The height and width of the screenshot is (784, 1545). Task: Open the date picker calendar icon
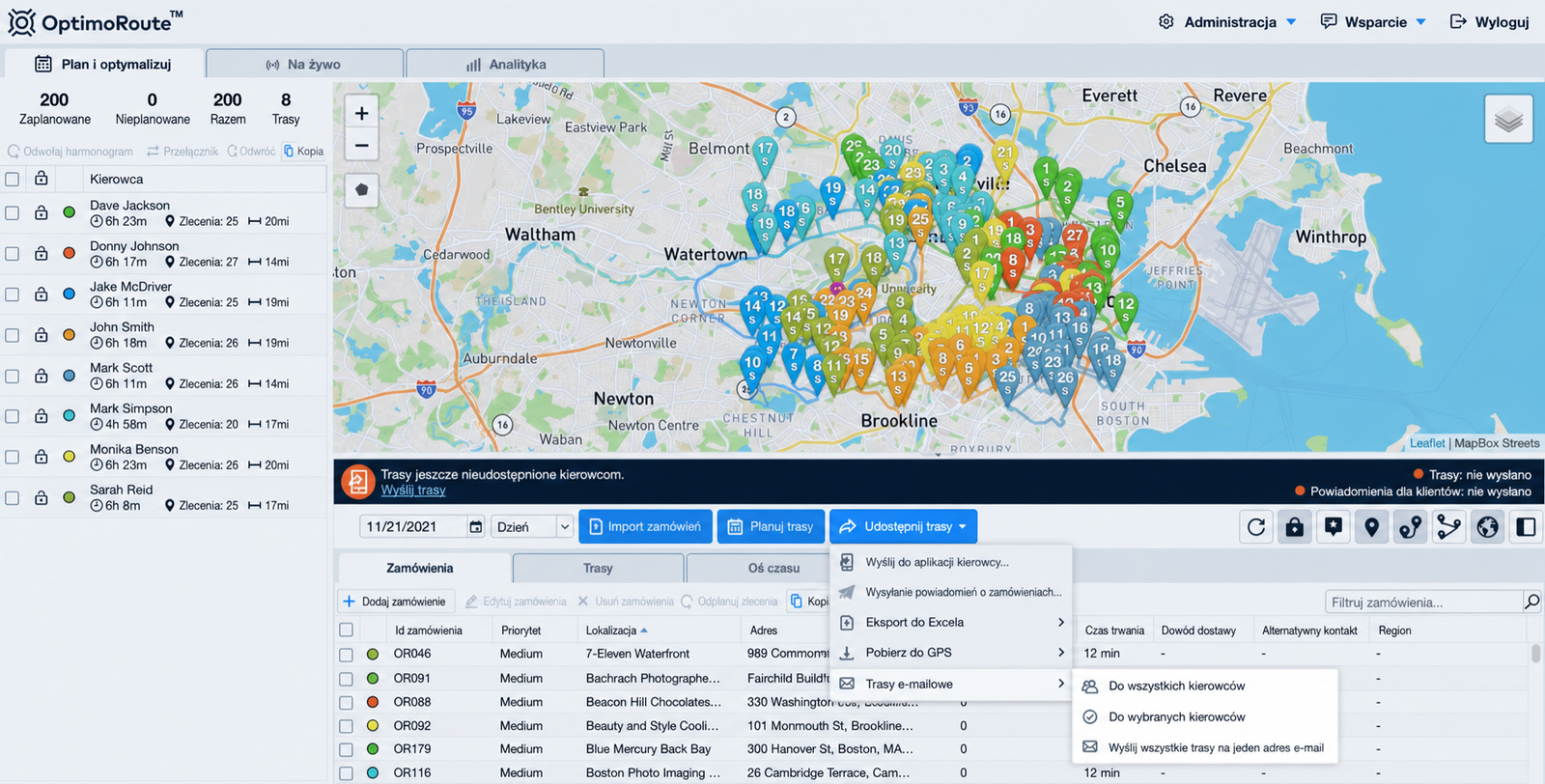pyautogui.click(x=476, y=526)
